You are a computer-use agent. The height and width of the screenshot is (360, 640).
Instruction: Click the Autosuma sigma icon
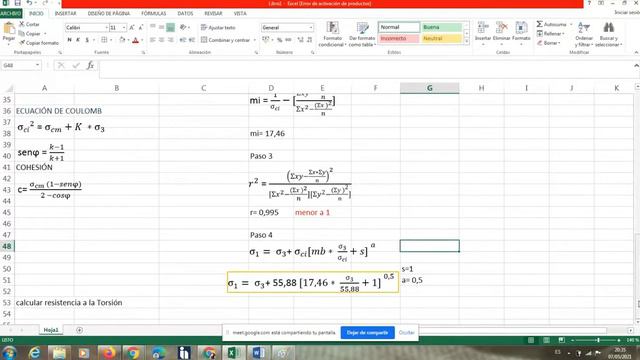[540, 24]
